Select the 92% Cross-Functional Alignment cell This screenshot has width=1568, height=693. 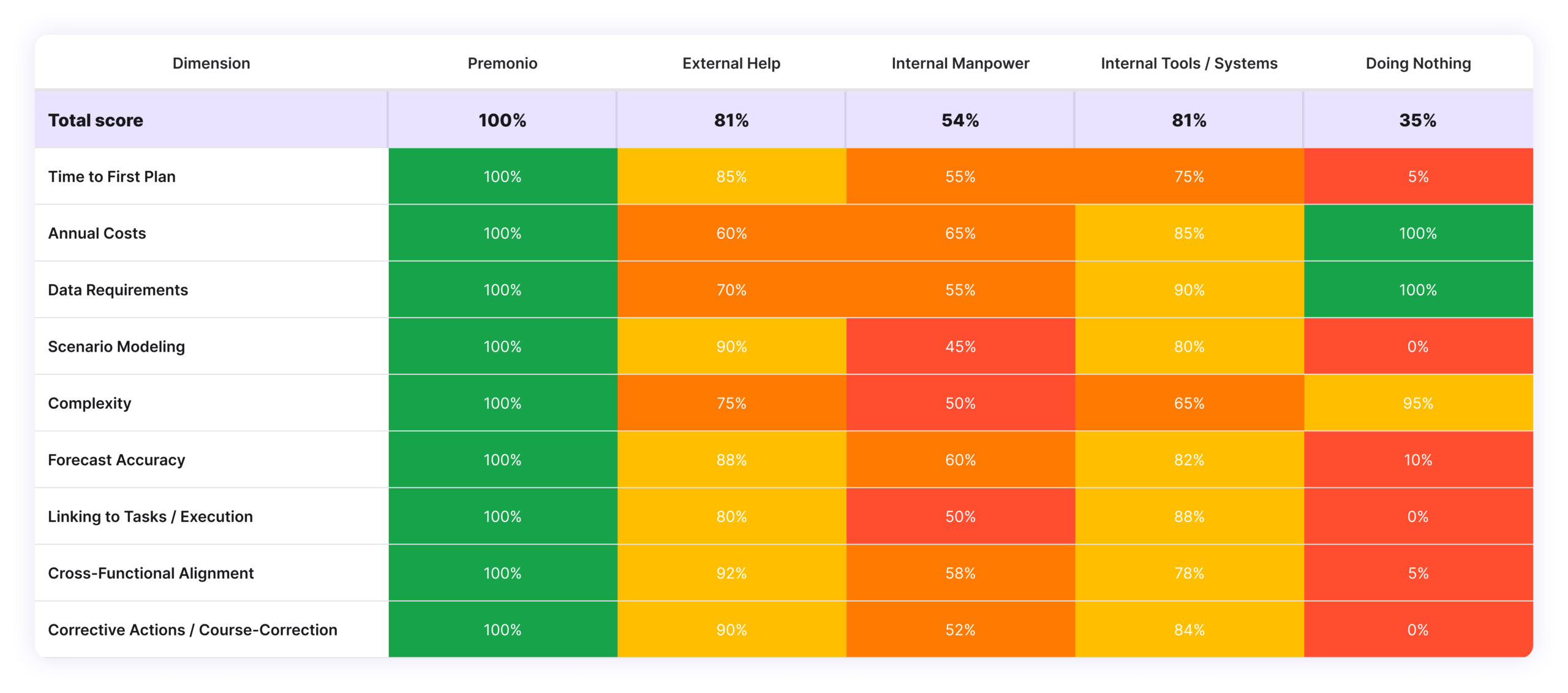731,574
